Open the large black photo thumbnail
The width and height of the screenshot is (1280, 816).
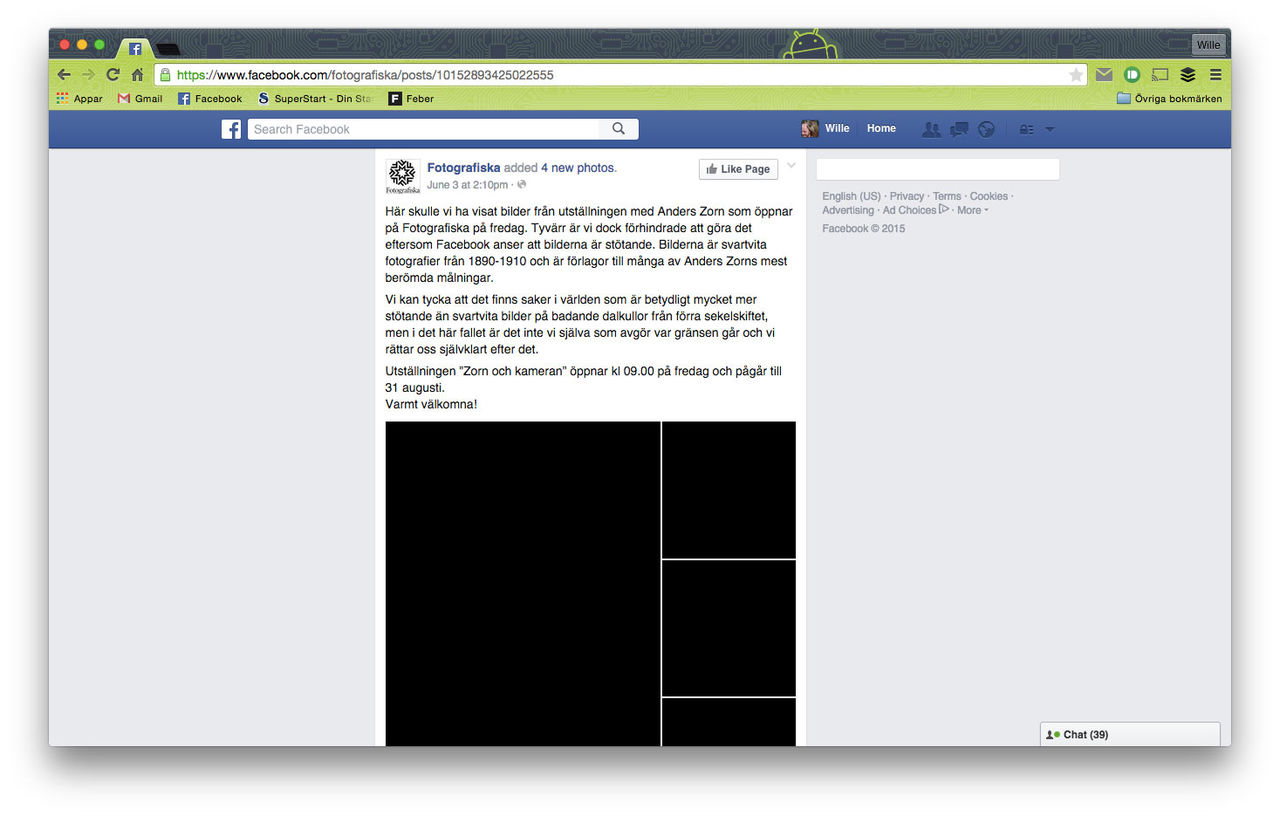[x=523, y=583]
